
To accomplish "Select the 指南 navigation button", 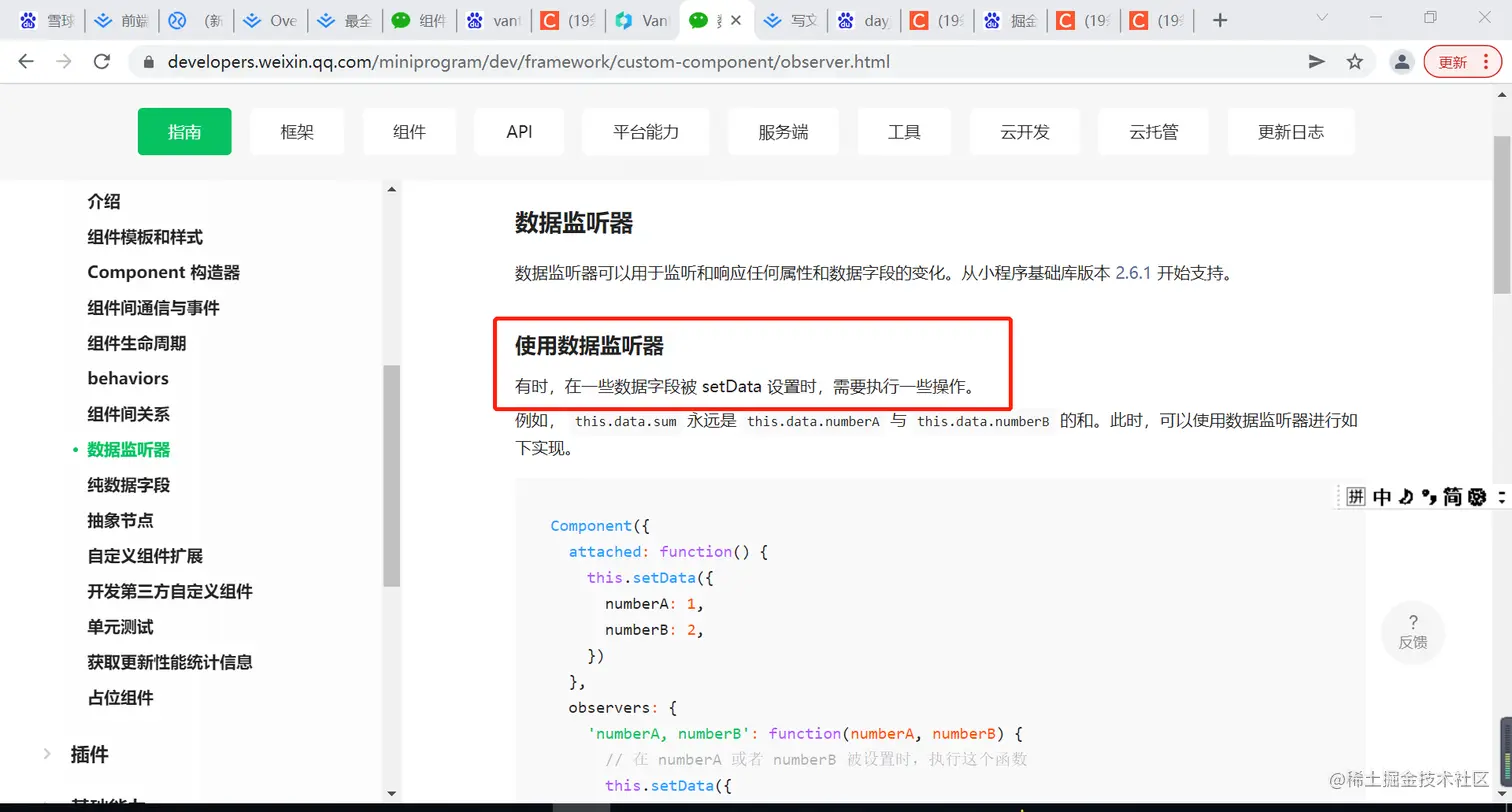I will (185, 131).
